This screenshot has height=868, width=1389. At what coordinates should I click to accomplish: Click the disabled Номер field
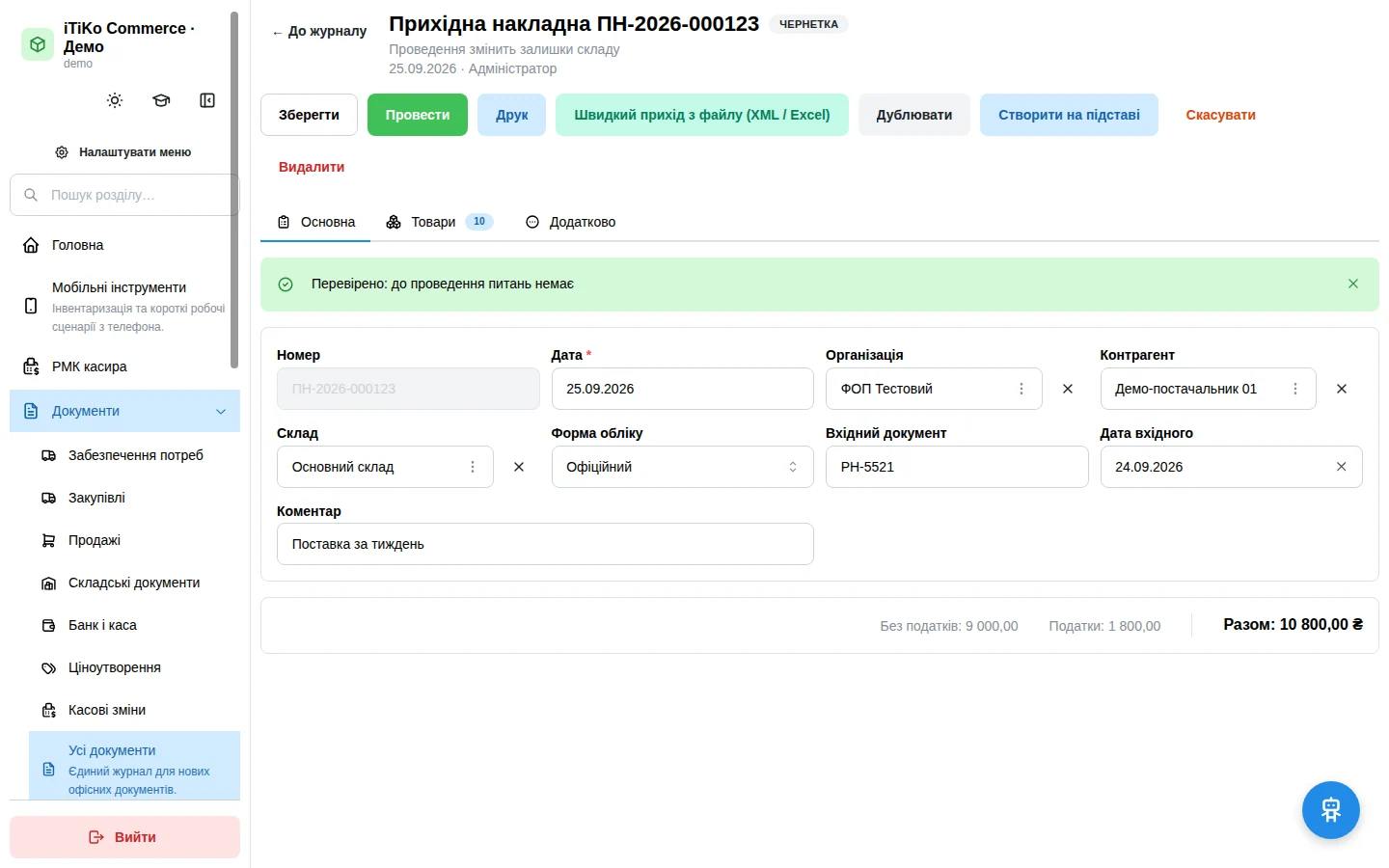coord(408,389)
